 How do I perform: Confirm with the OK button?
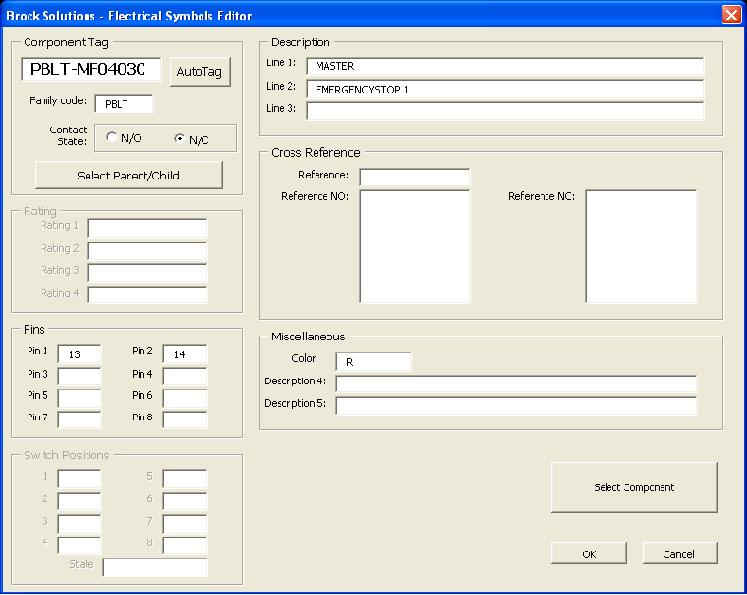pos(589,554)
